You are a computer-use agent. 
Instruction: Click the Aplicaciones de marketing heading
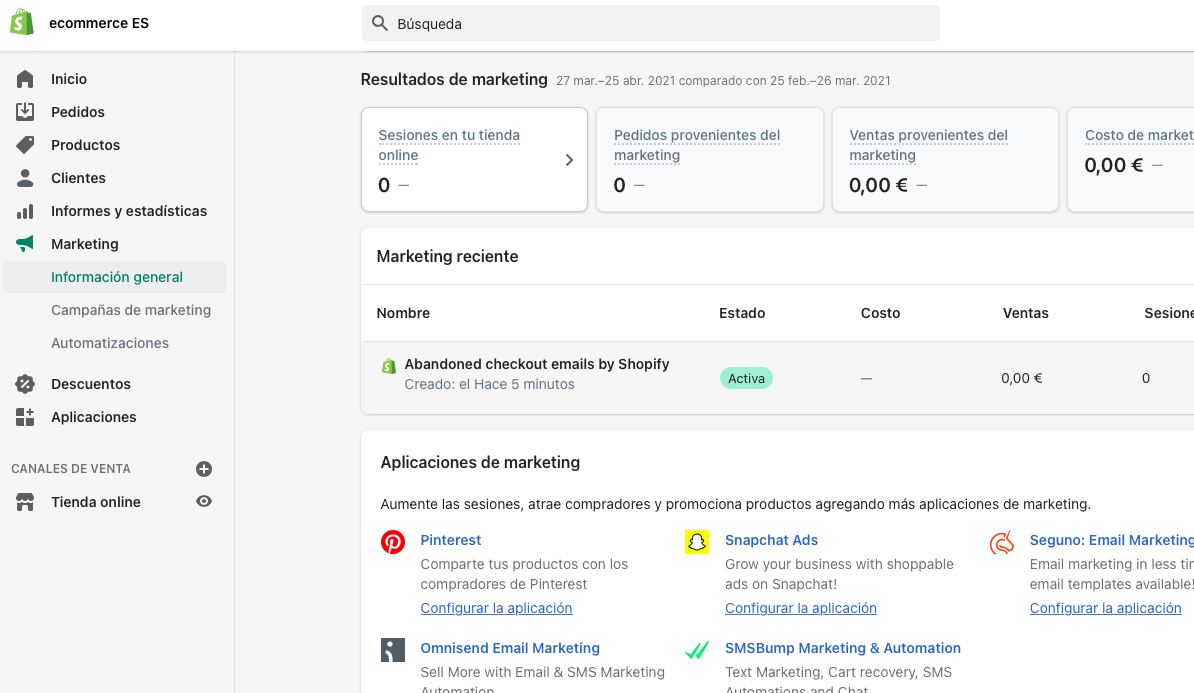[x=480, y=462]
